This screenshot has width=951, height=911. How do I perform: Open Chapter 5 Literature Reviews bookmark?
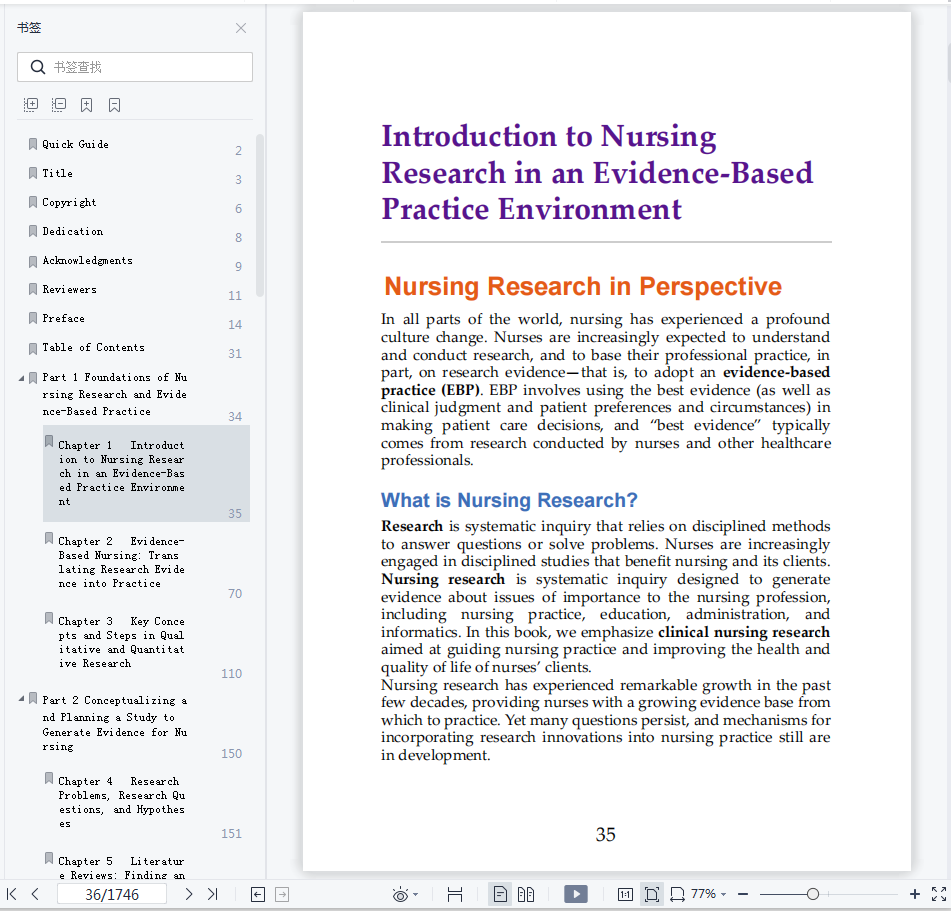(x=121, y=868)
